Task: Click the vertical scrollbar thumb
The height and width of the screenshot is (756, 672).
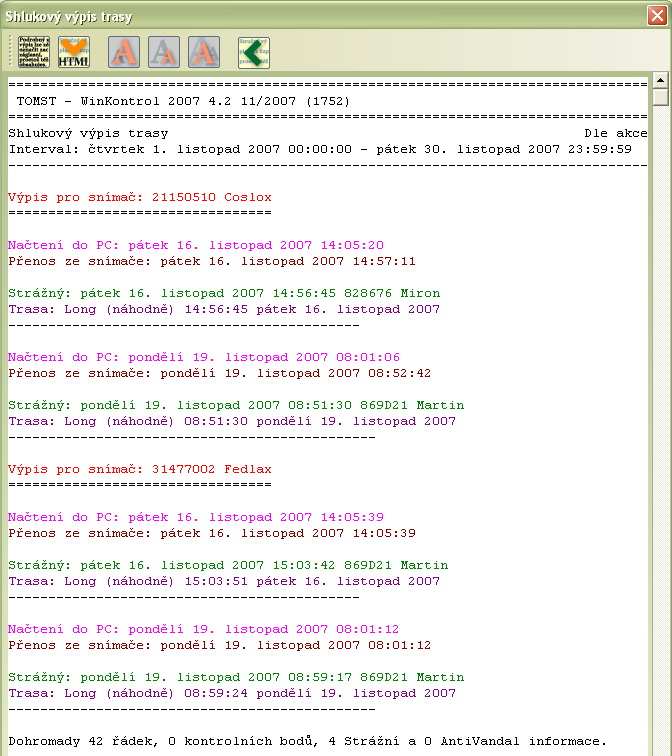Action: 661,97
